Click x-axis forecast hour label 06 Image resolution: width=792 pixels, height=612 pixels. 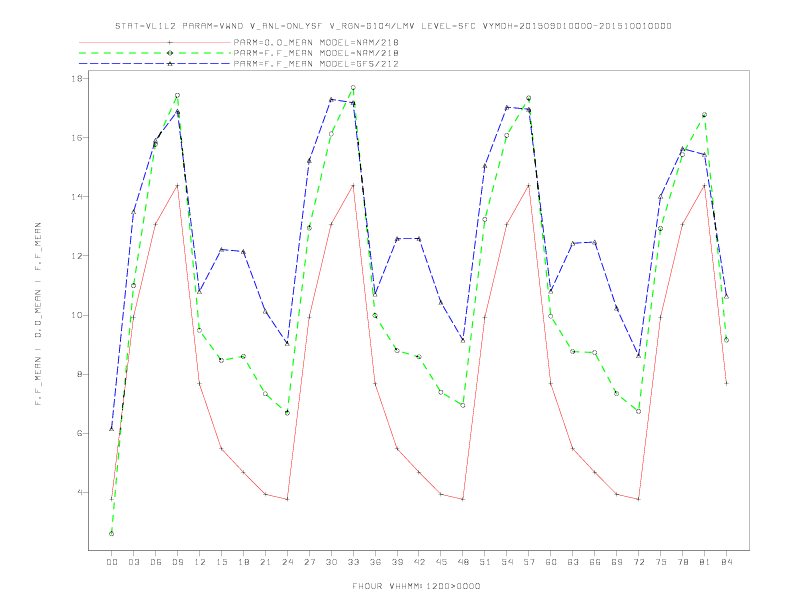156,562
